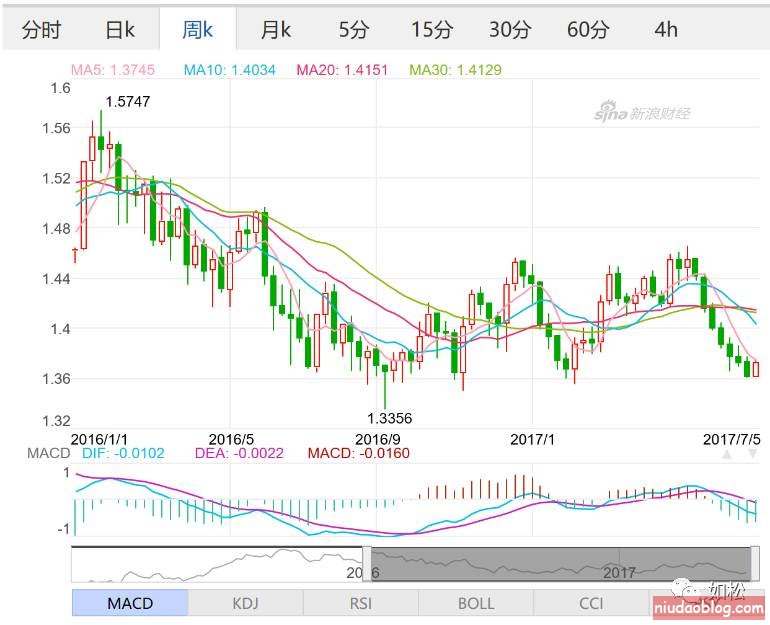Viewport: 770px width, 625px height.
Task: Click the down triangle beside MACD readout
Action: [751, 454]
